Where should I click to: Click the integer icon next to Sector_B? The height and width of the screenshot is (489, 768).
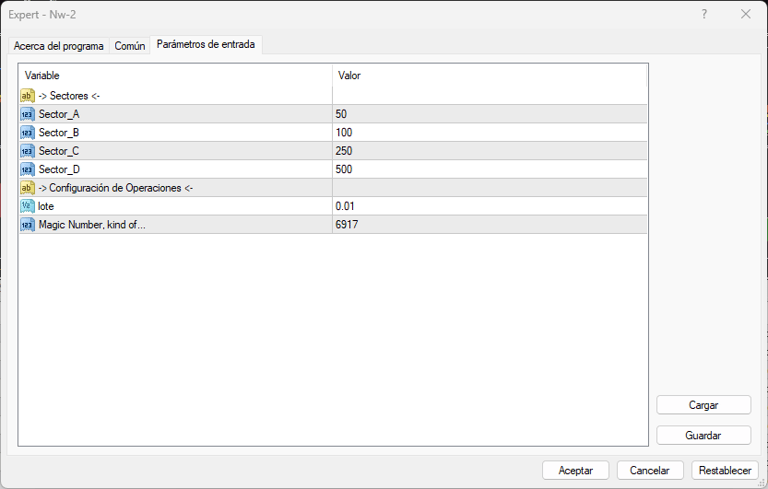tap(27, 133)
